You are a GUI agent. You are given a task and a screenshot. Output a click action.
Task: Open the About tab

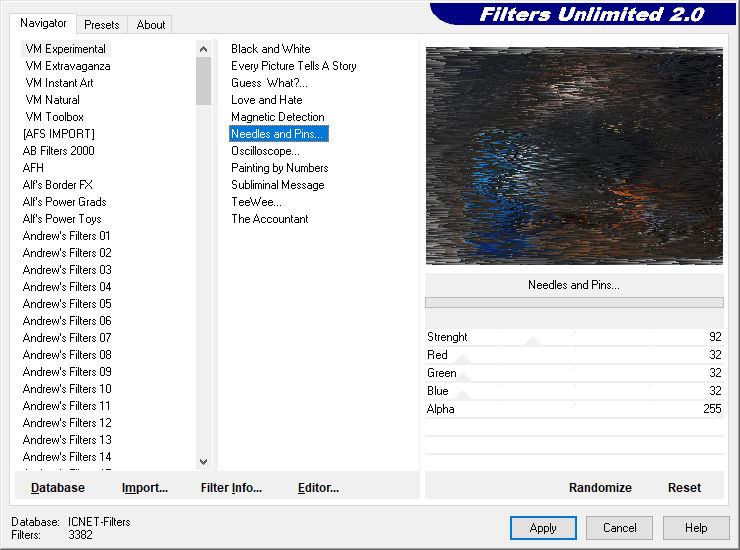[x=151, y=25]
